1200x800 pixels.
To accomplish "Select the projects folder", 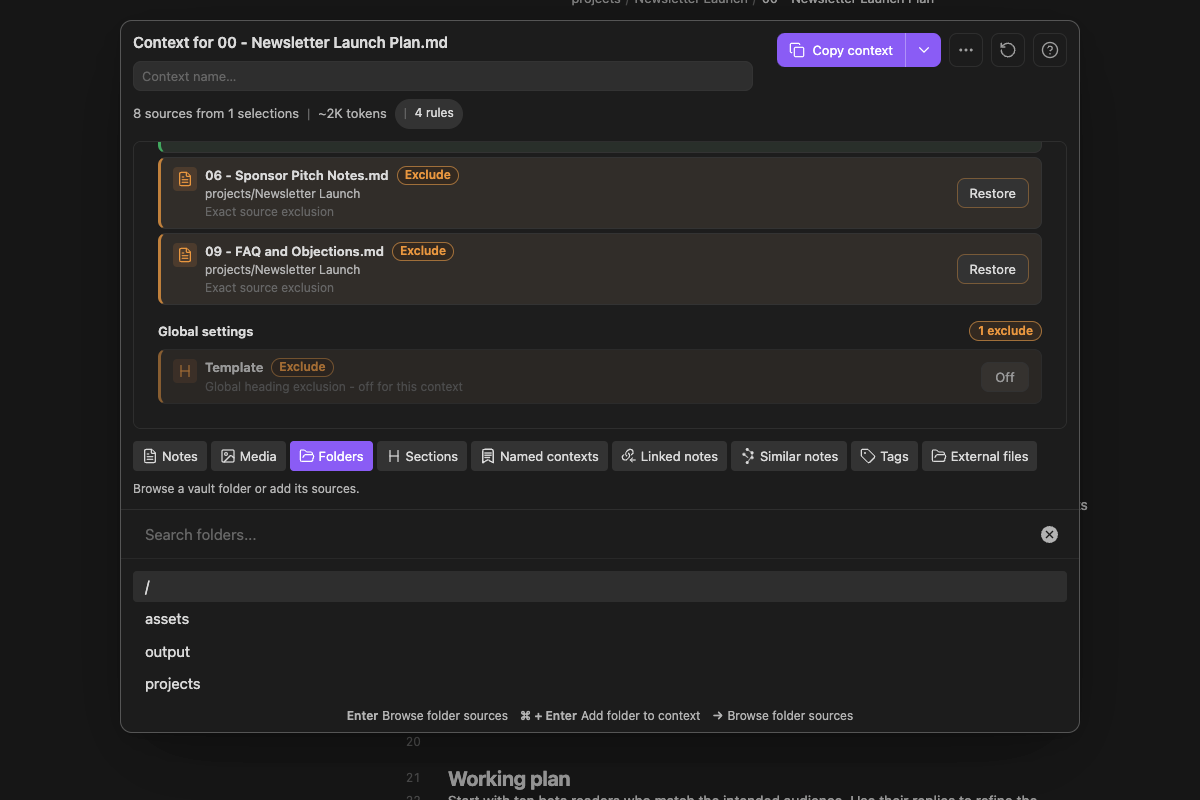I will click(600, 684).
